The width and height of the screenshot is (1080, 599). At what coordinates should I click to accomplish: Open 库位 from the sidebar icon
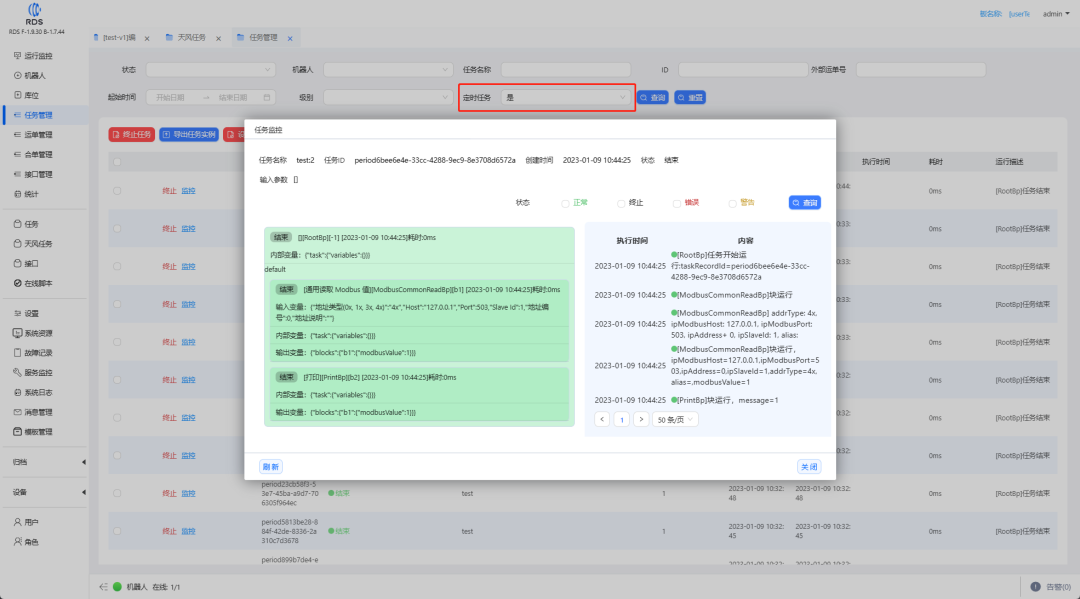click(x=17, y=95)
